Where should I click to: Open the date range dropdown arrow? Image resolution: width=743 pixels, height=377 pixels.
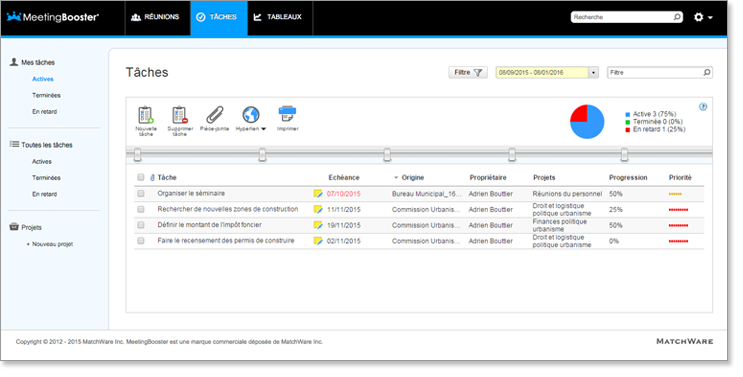pos(593,72)
